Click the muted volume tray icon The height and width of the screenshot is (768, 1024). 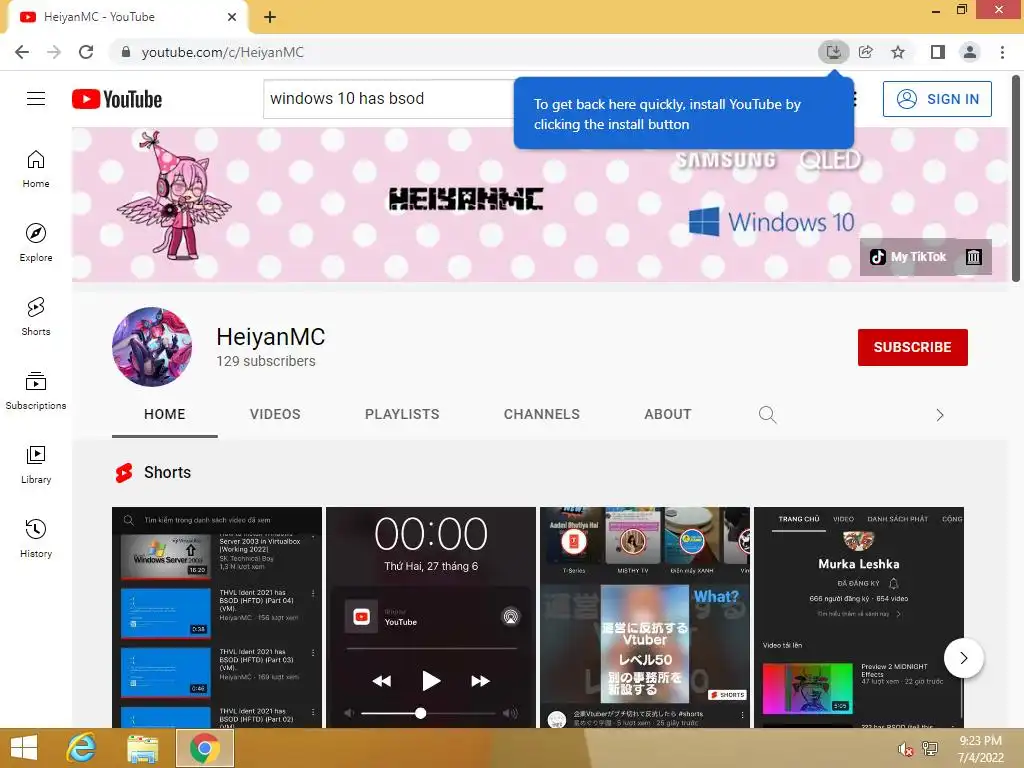(x=905, y=749)
